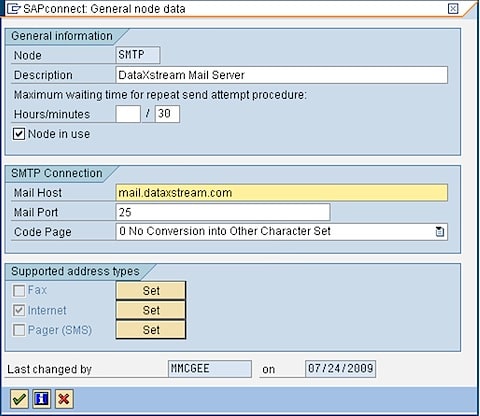Toggle the Fax address type checkbox

19,291
